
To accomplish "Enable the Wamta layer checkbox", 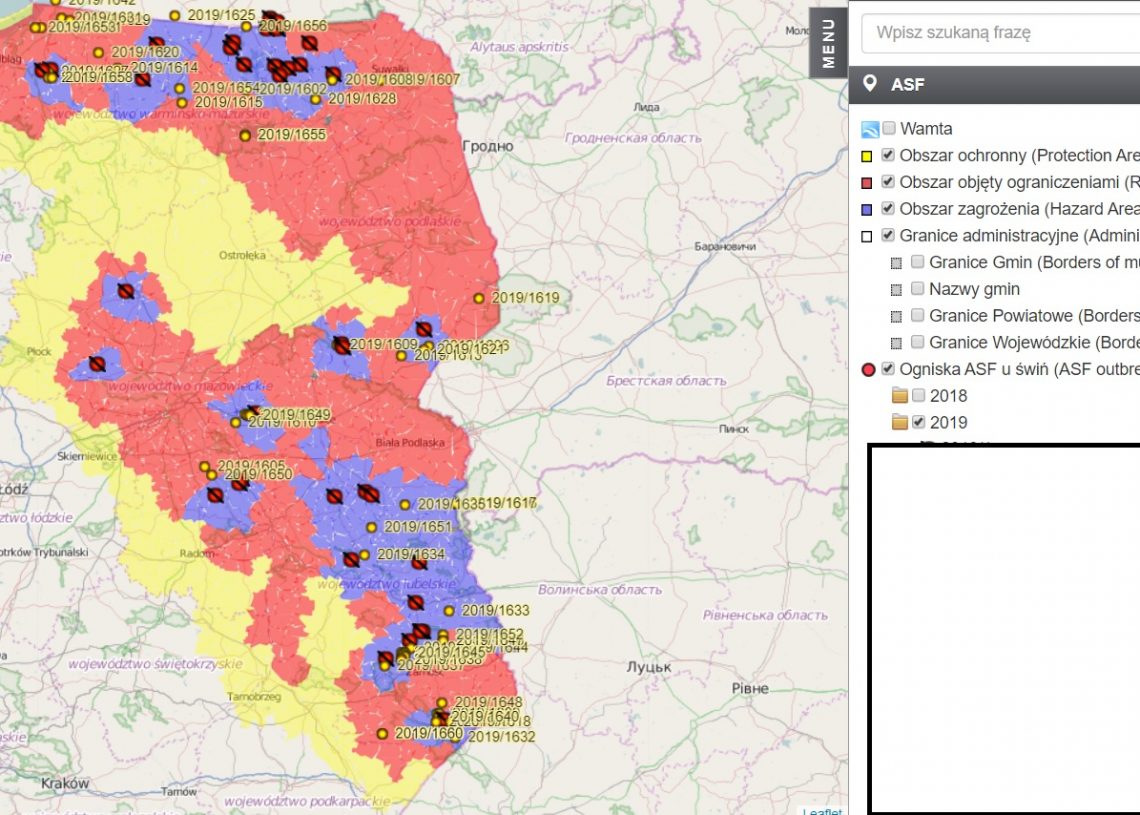I will pos(888,128).
